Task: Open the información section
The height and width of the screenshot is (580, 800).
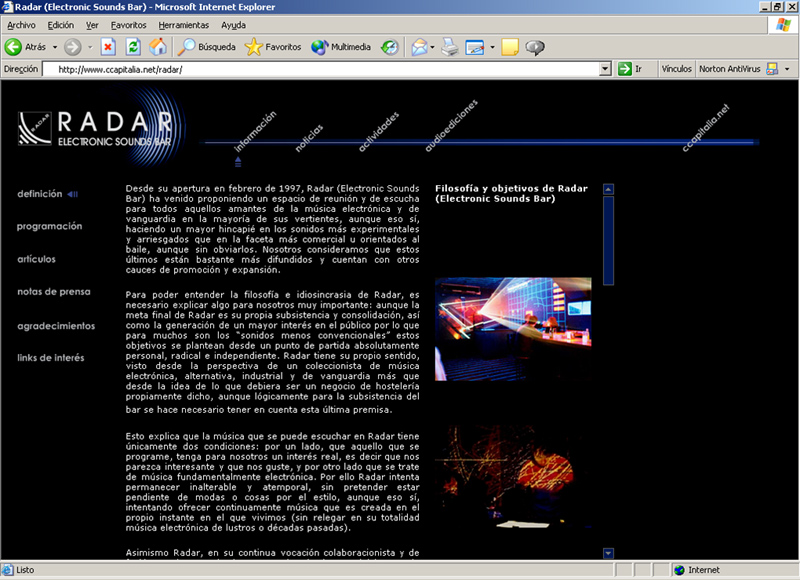Action: coord(254,132)
